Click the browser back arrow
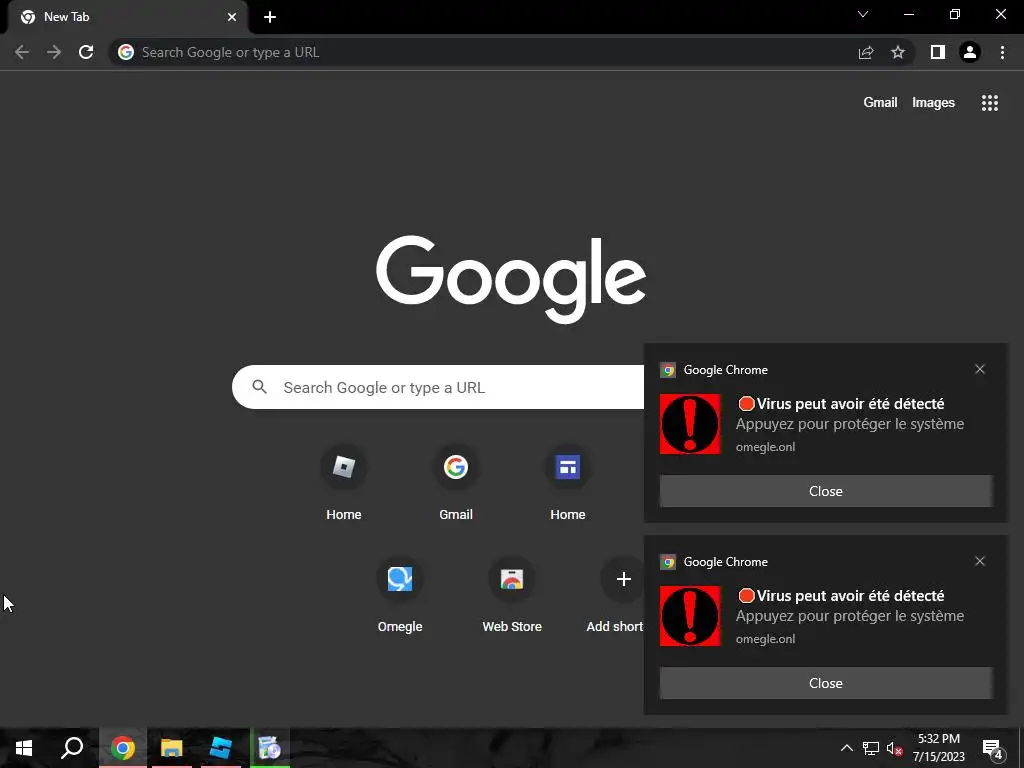Image resolution: width=1024 pixels, height=768 pixels. tap(22, 52)
